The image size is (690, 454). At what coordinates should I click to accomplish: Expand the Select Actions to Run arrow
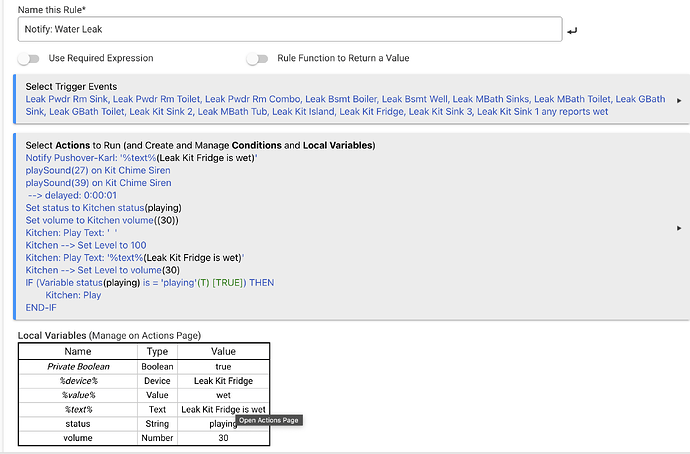coord(679,228)
